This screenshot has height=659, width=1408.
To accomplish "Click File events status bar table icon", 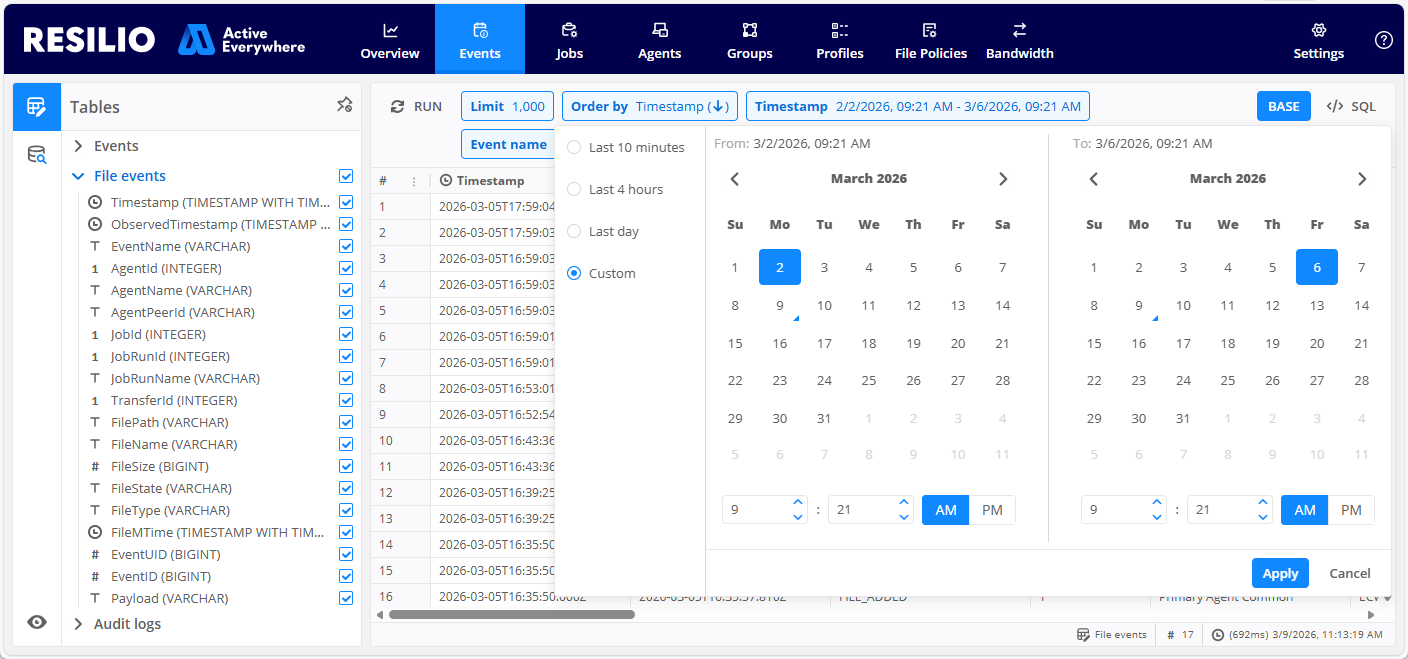I will pyautogui.click(x=1083, y=634).
